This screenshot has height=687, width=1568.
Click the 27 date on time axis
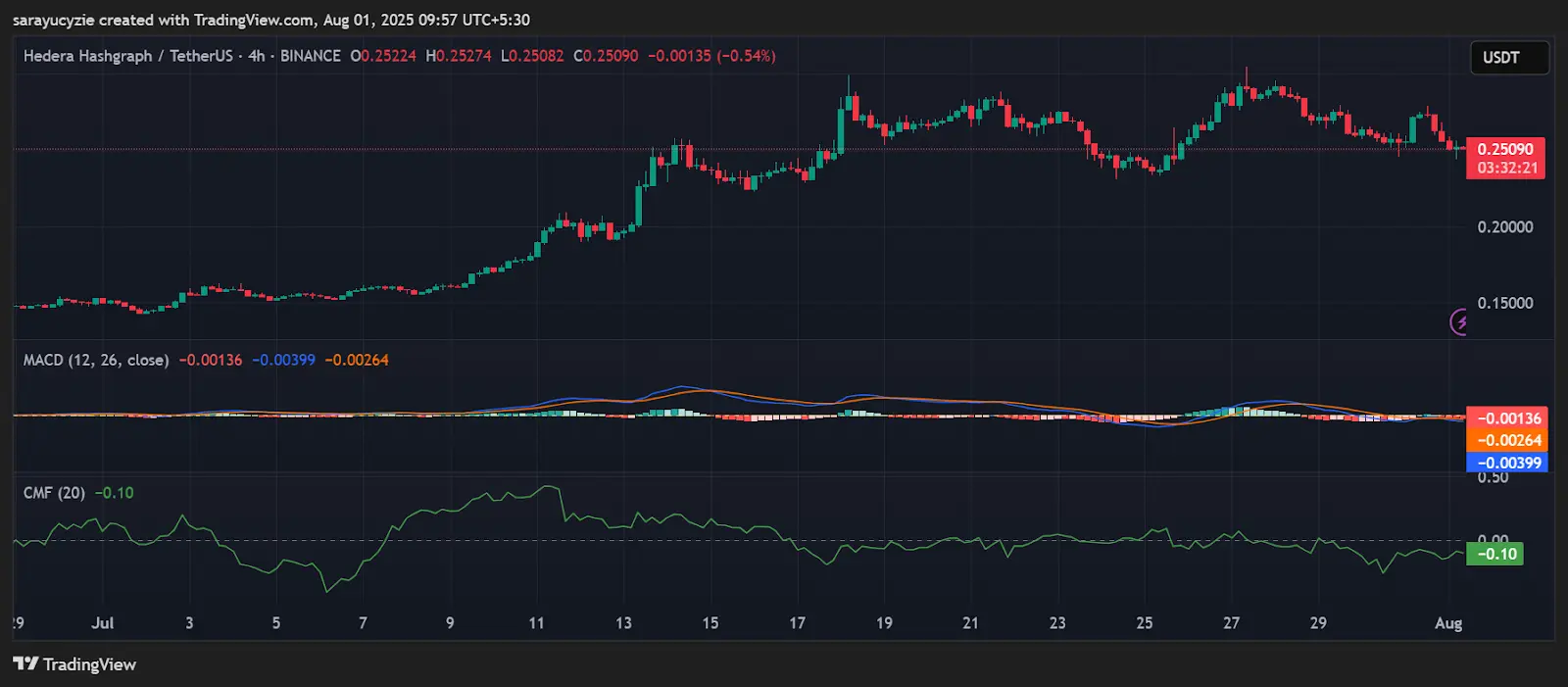1232,623
